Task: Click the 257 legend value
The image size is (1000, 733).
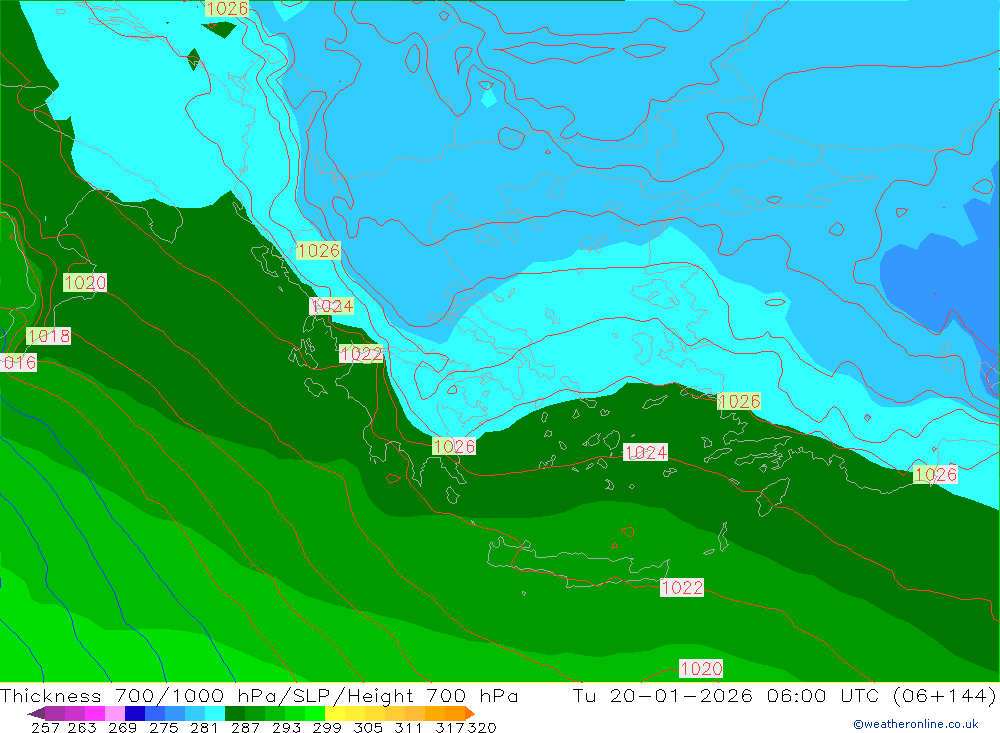Action: (45, 727)
